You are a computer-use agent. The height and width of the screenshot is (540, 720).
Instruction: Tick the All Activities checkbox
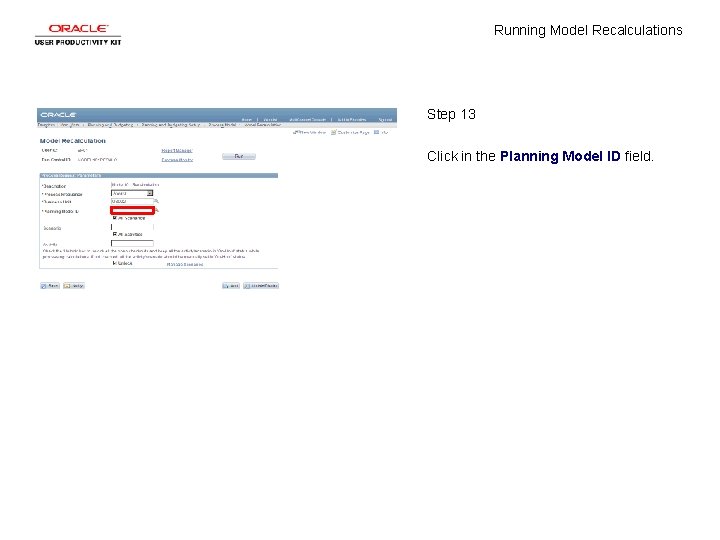[x=115, y=234]
